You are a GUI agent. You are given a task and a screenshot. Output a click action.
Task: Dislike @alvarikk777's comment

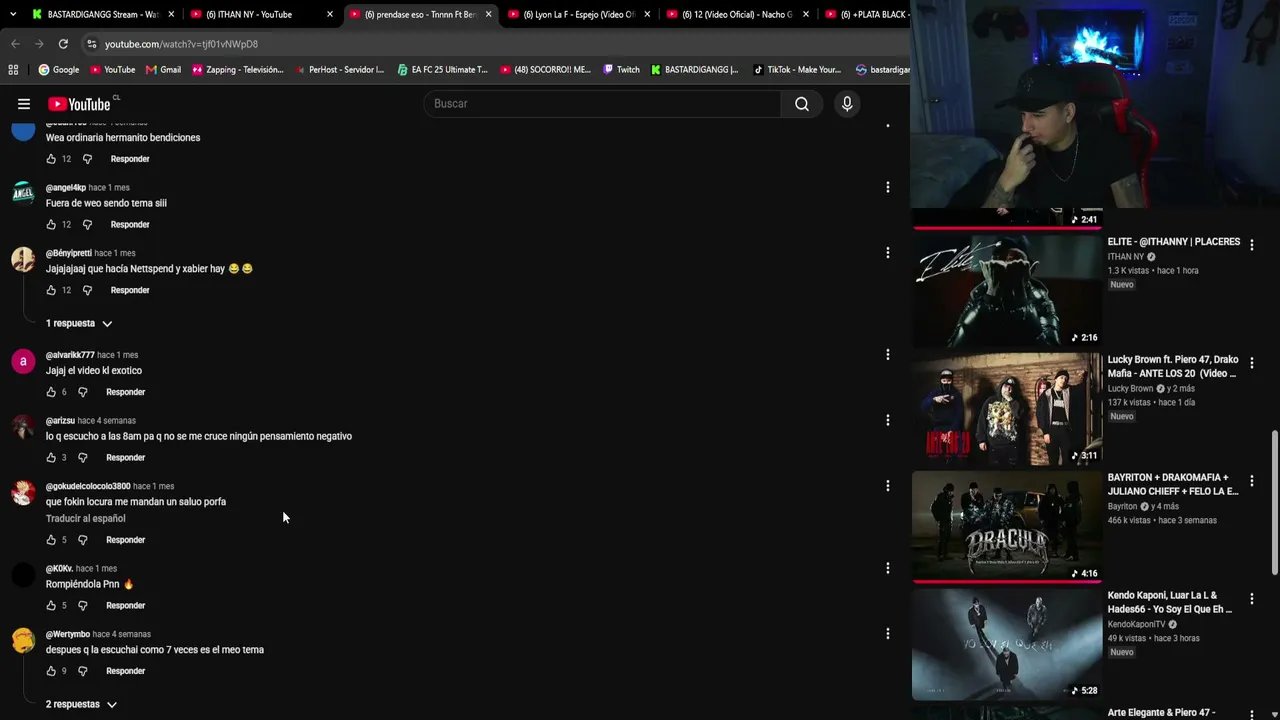coord(83,393)
